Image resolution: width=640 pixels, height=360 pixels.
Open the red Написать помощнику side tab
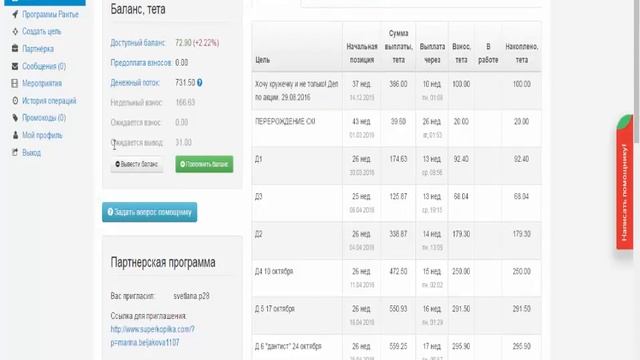[x=624, y=182]
